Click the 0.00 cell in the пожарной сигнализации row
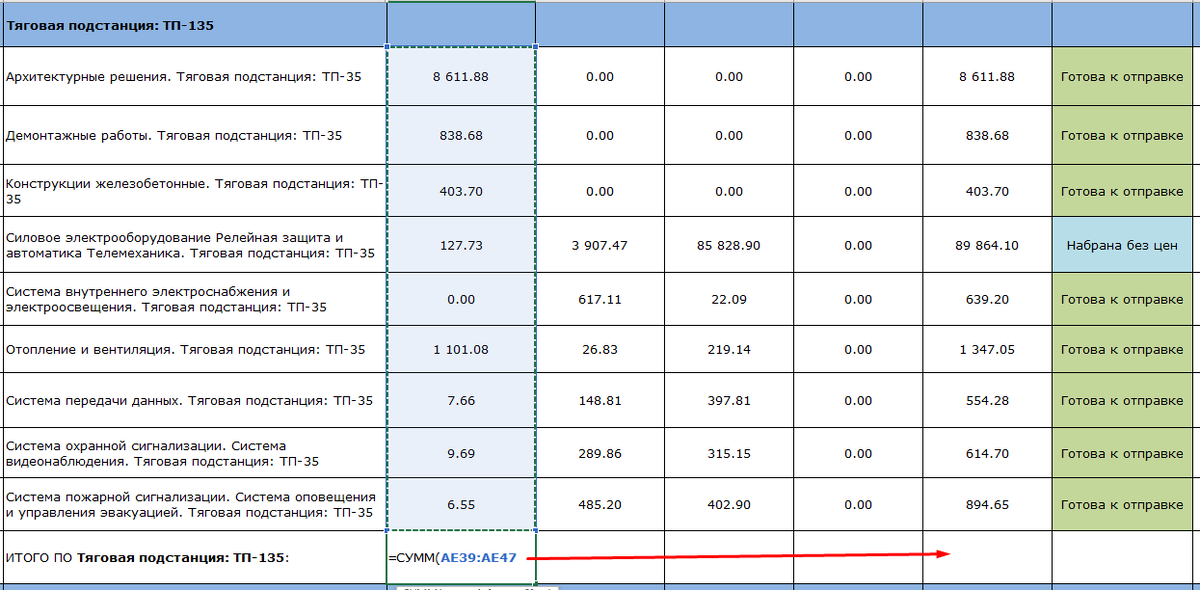 point(858,504)
